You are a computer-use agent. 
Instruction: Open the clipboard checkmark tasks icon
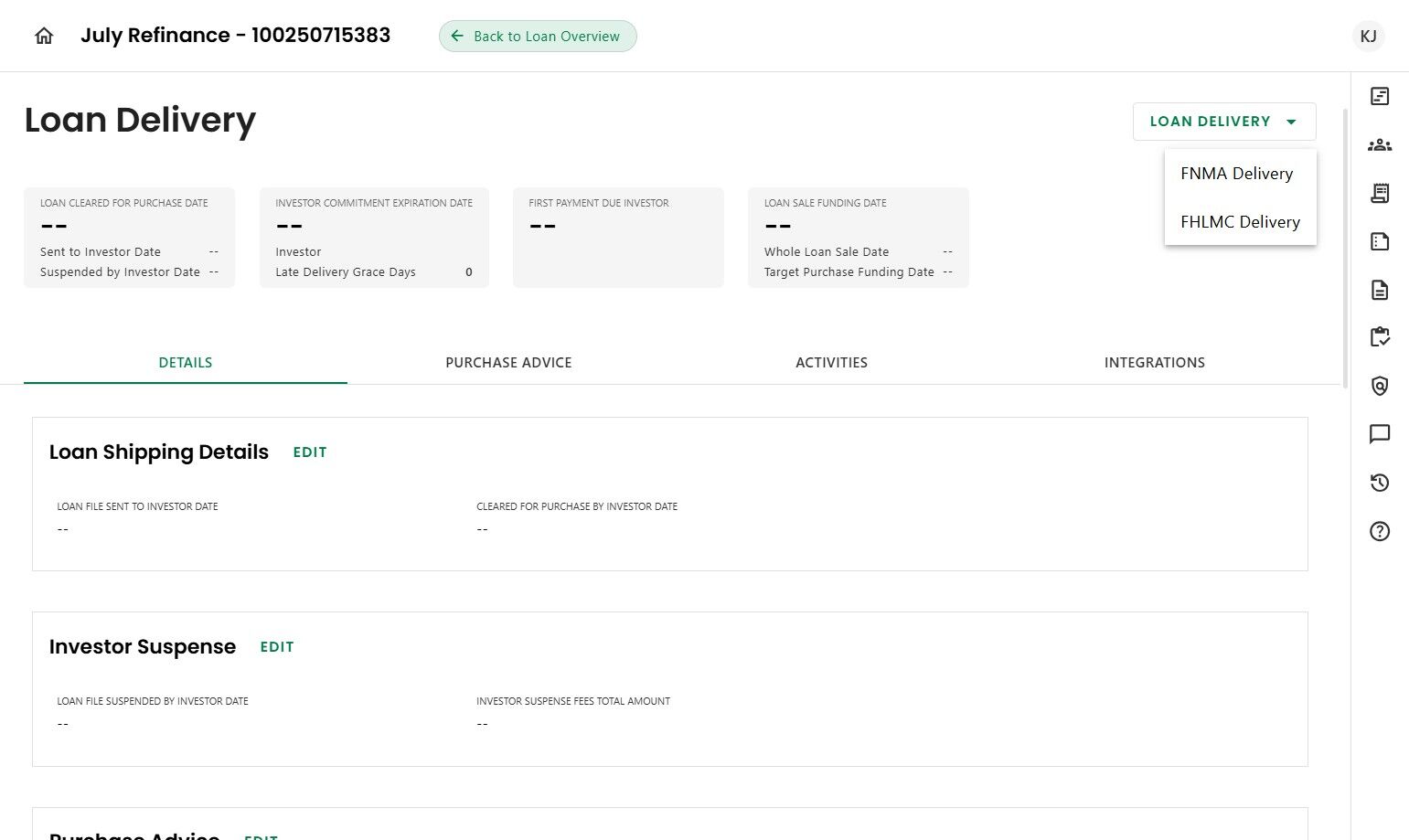click(1379, 337)
